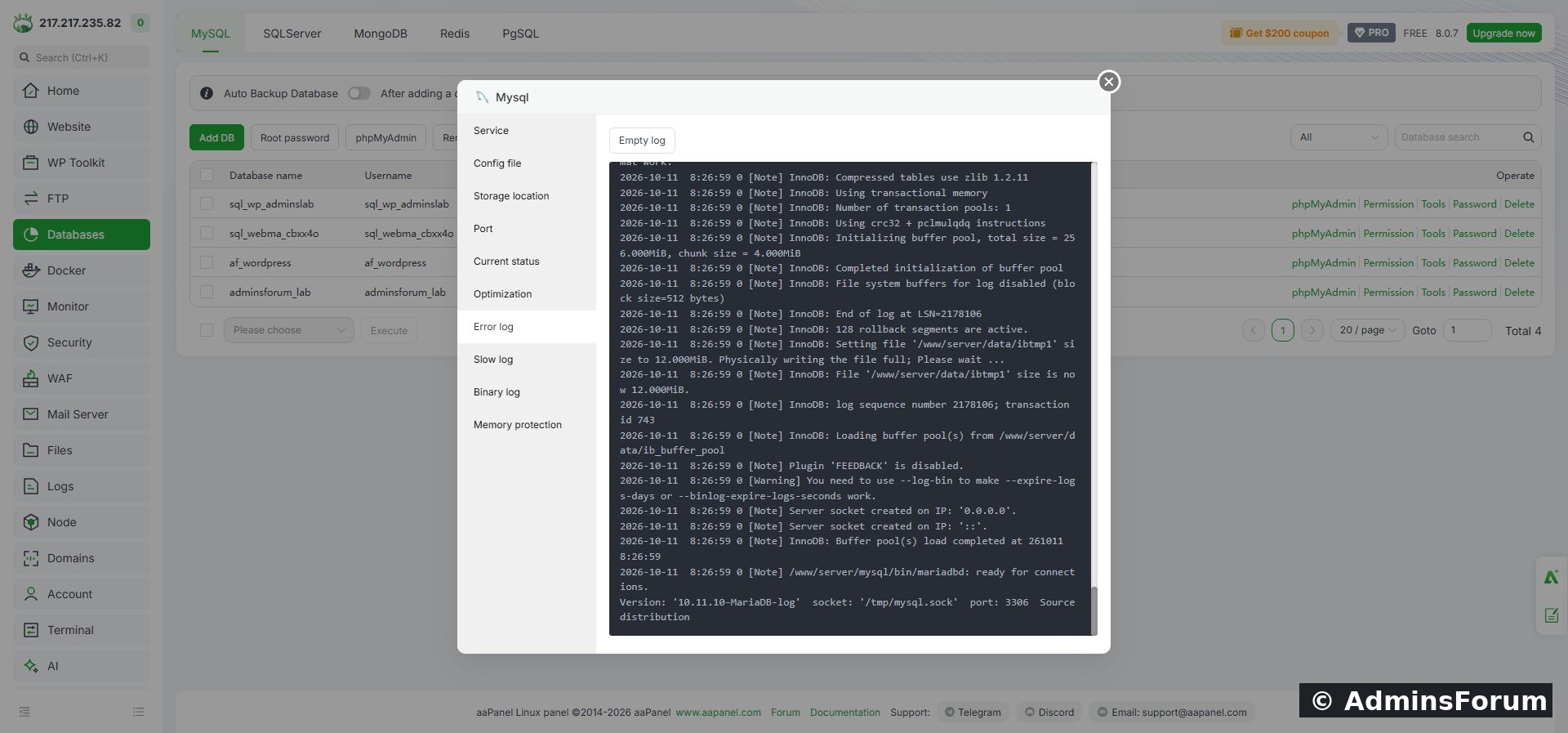Open the Telegram support link
This screenshot has height=733, width=1568.
coord(973,713)
